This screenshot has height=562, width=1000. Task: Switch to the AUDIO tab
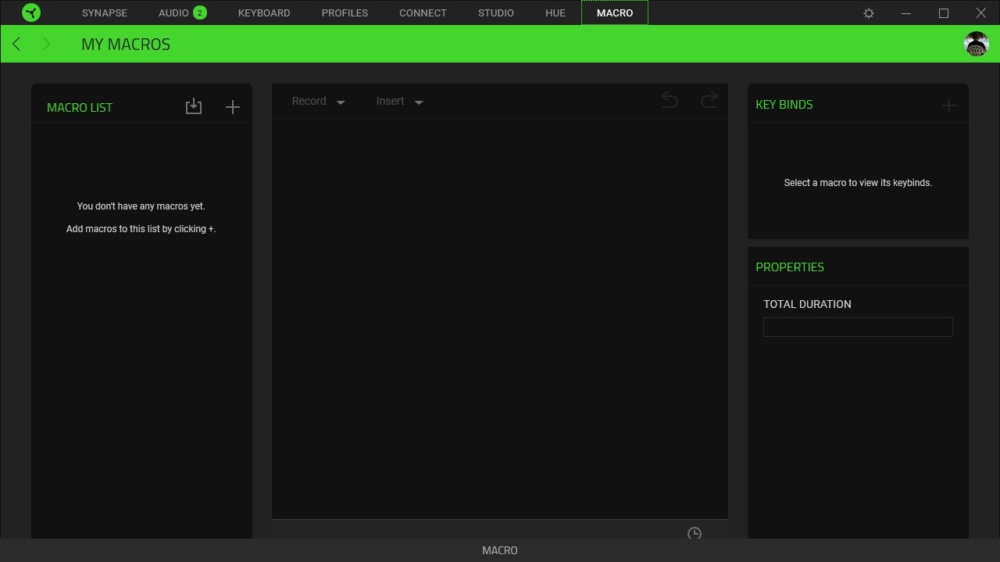(x=173, y=13)
